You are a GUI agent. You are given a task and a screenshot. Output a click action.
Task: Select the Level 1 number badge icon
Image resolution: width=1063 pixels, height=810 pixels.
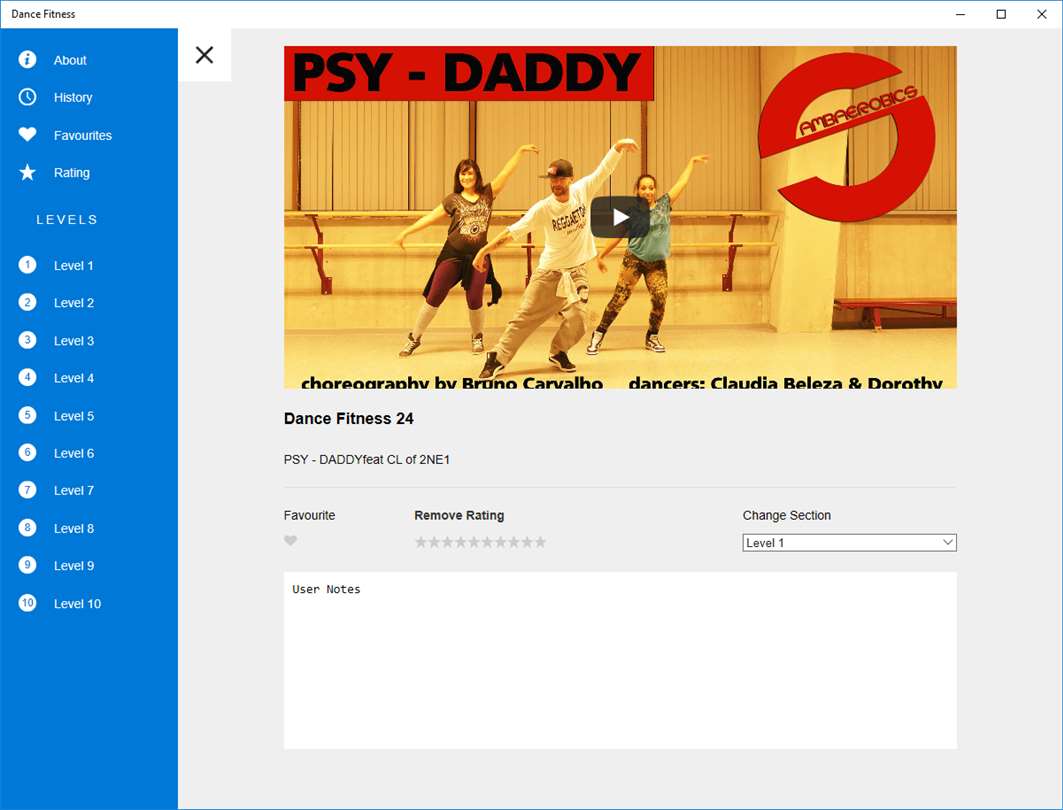point(27,265)
